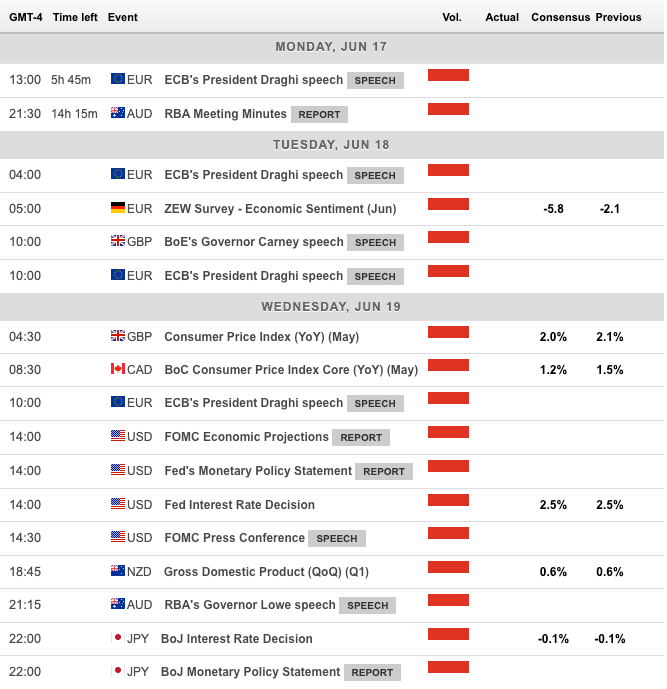This screenshot has width=667, height=689.
Task: Click the New Zealand flag on GDP row
Action: [x=118, y=572]
